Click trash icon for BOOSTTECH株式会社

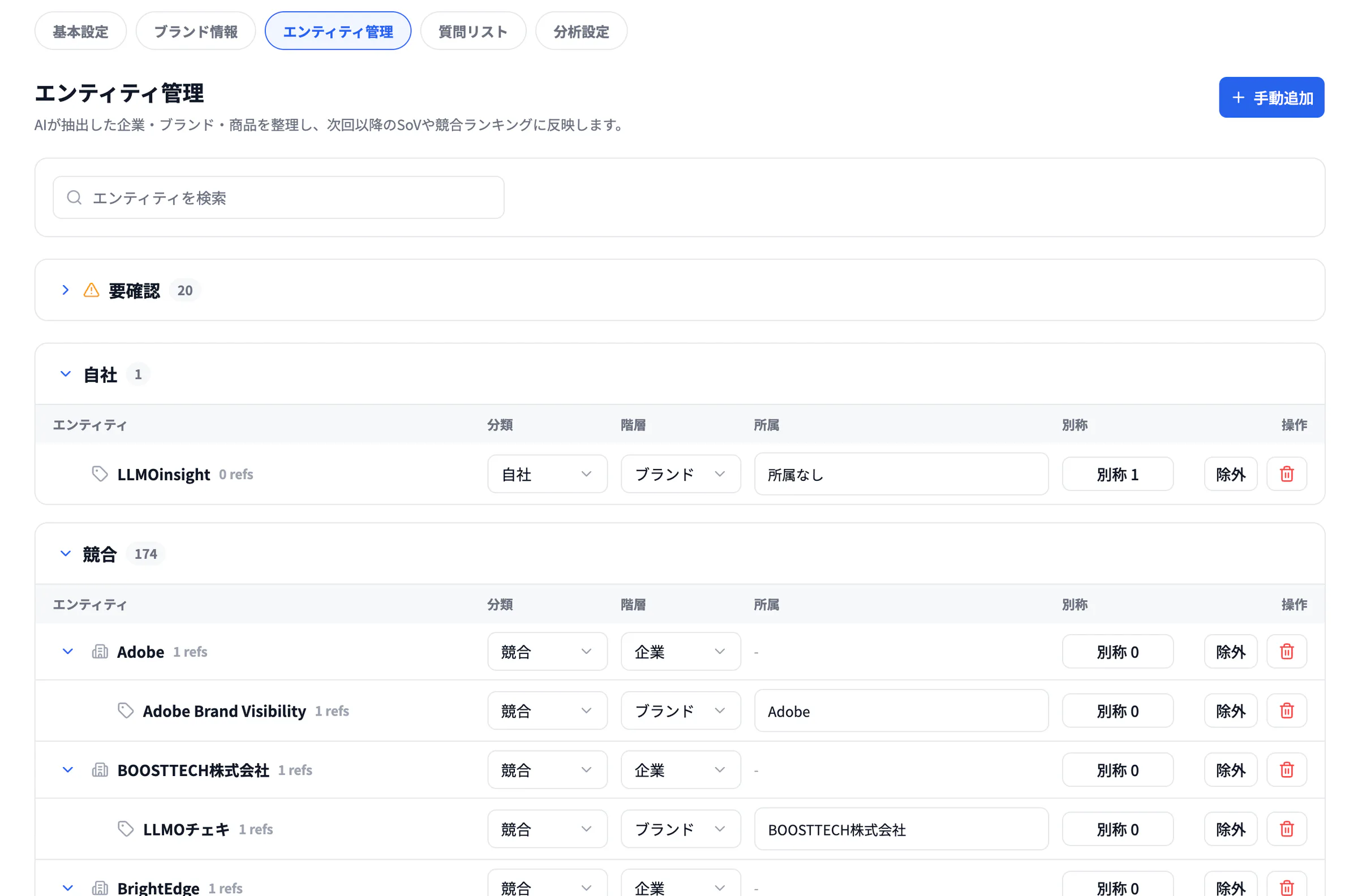pyautogui.click(x=1286, y=770)
